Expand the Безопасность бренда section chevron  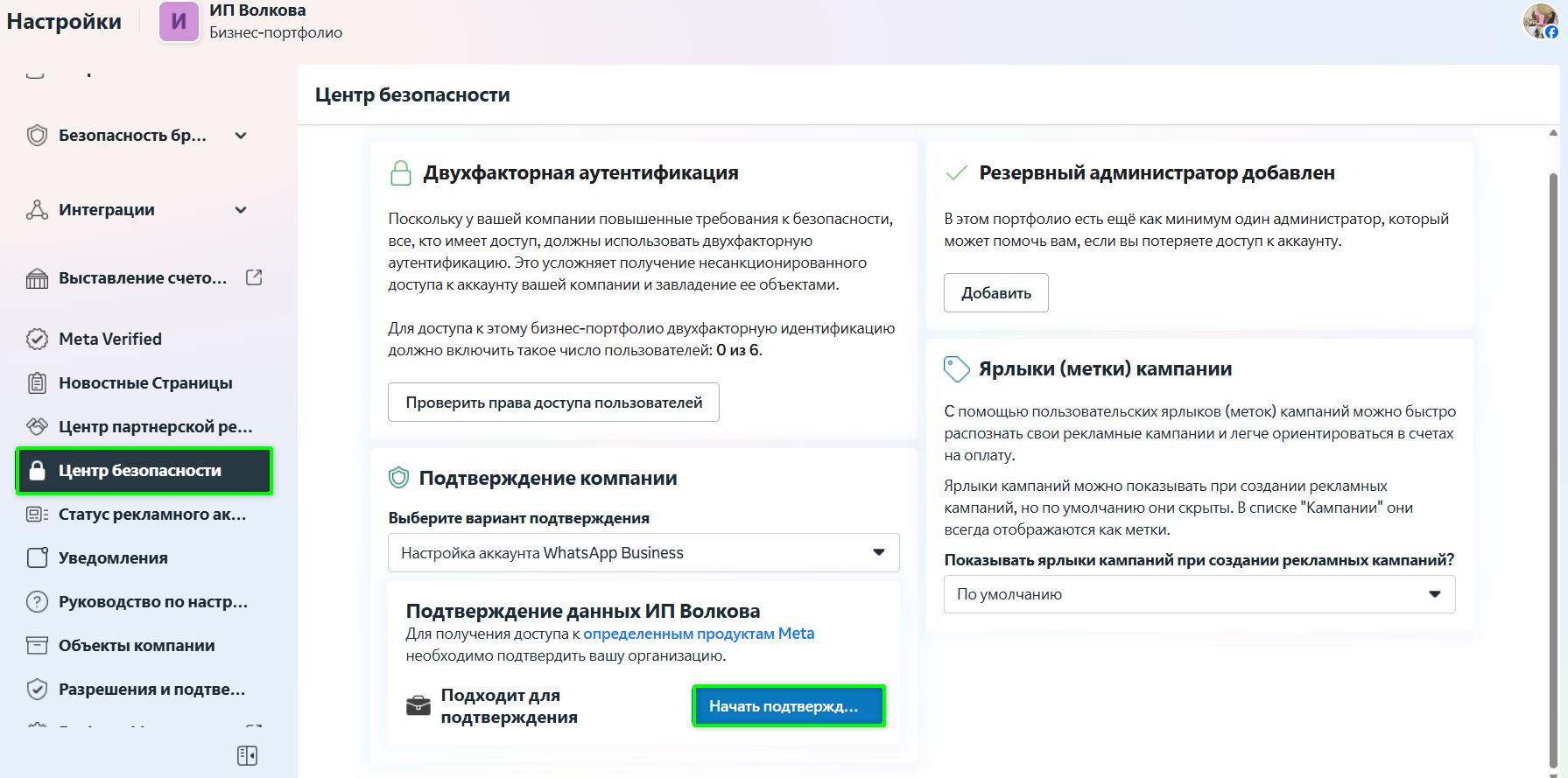click(241, 136)
